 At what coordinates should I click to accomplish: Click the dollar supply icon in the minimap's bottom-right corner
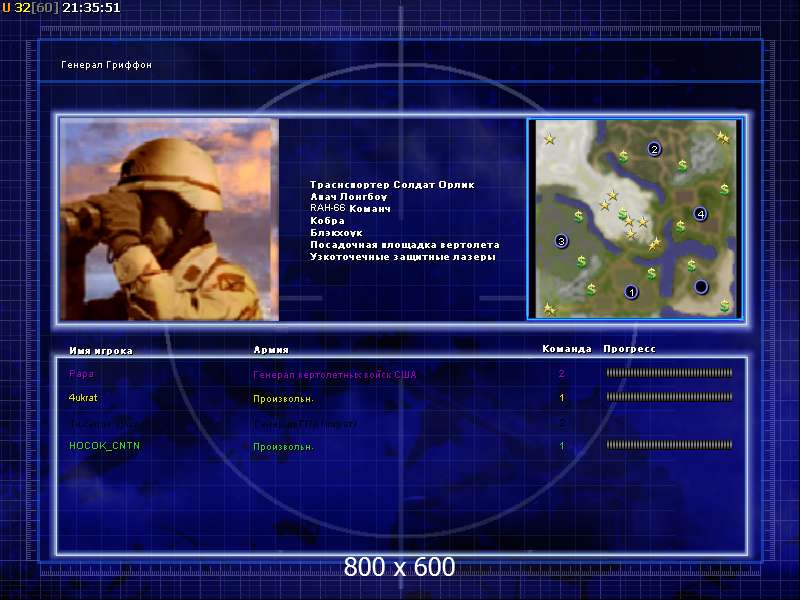click(x=724, y=306)
